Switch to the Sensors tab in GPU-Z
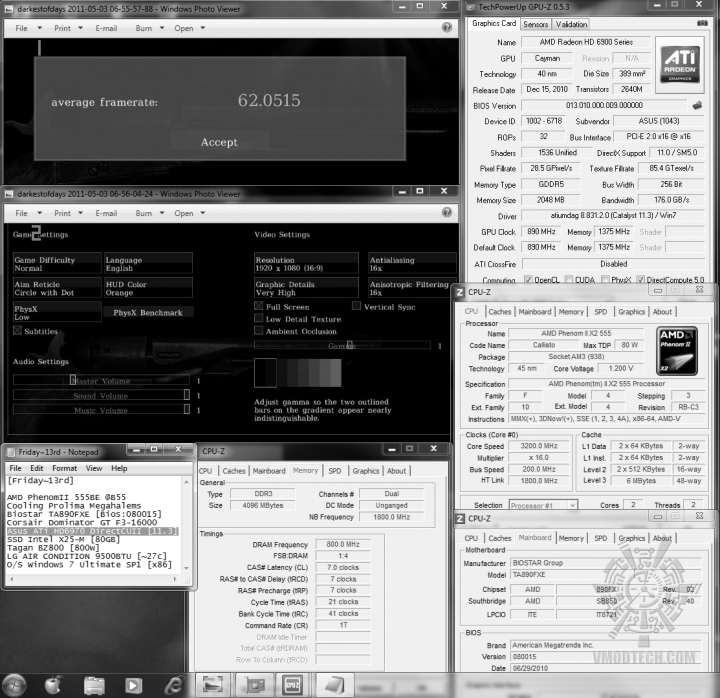720x698 pixels. 535,24
